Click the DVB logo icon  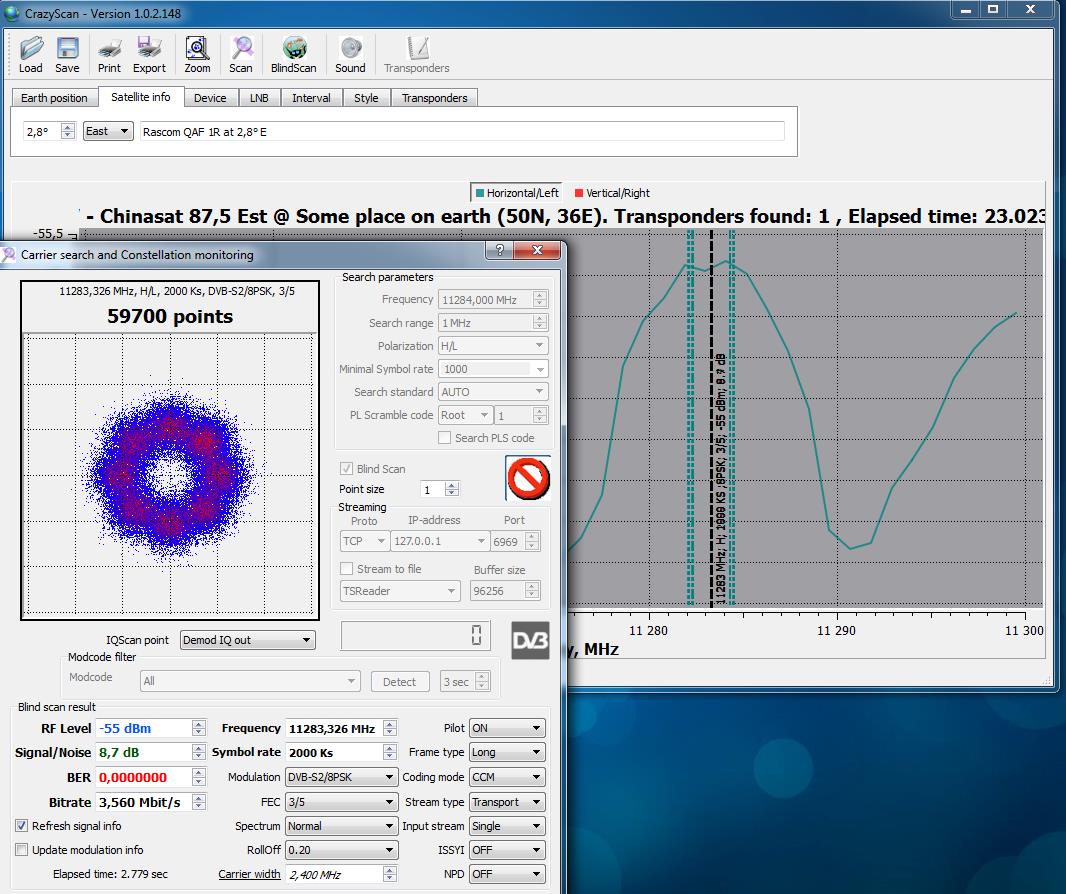[530, 640]
